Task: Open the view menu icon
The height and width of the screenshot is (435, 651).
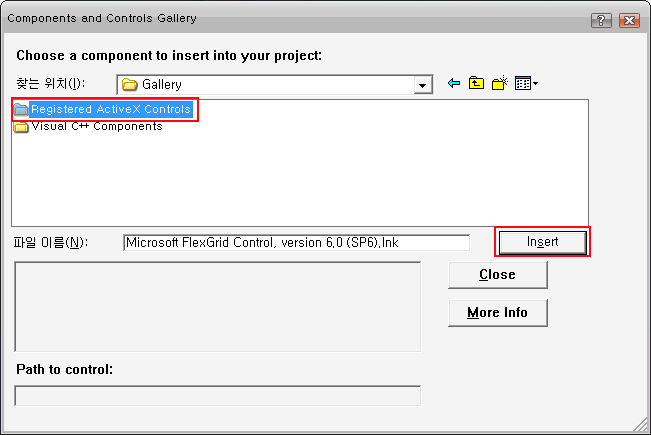Action: 526,83
